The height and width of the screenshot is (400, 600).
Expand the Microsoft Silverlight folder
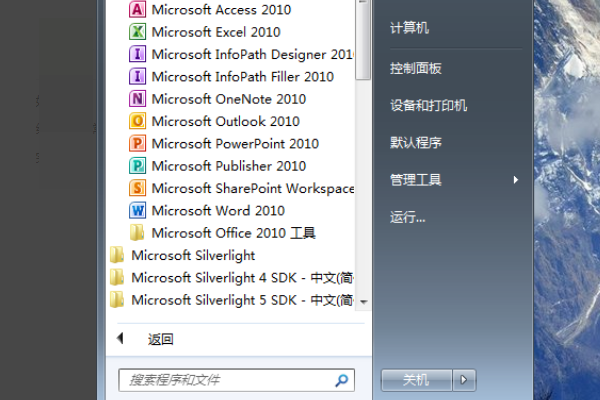pyautogui.click(x=193, y=255)
